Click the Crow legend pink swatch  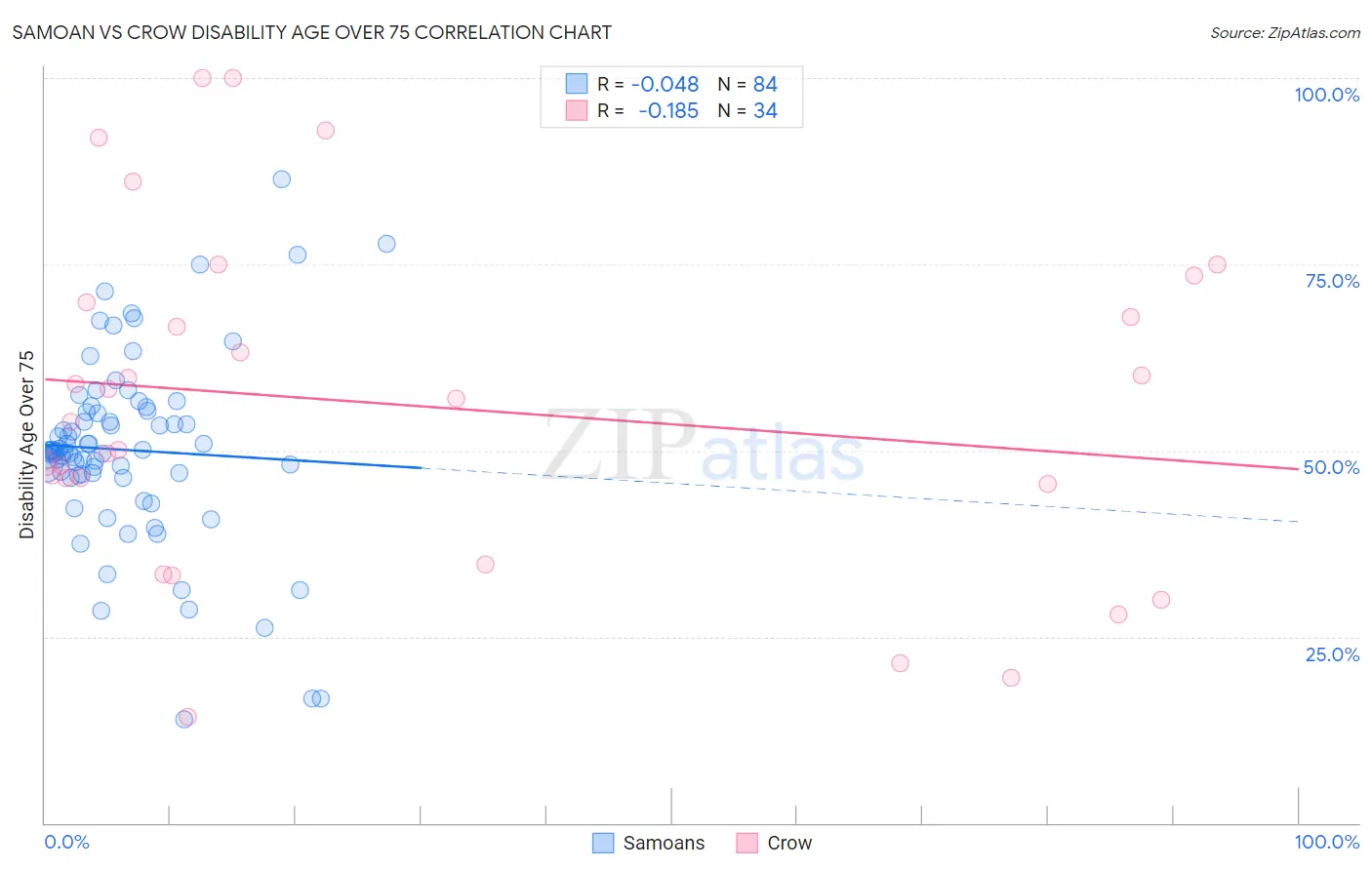coord(747,843)
